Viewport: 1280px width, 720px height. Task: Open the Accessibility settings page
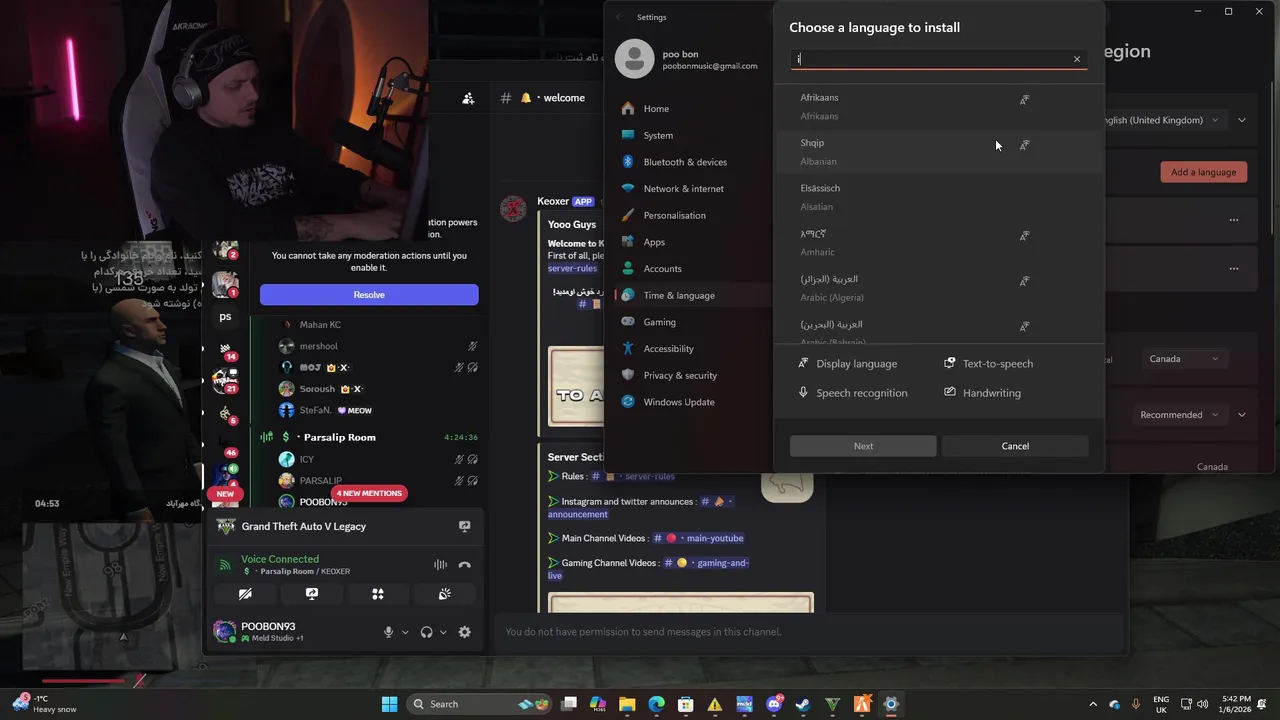pyautogui.click(x=693, y=349)
